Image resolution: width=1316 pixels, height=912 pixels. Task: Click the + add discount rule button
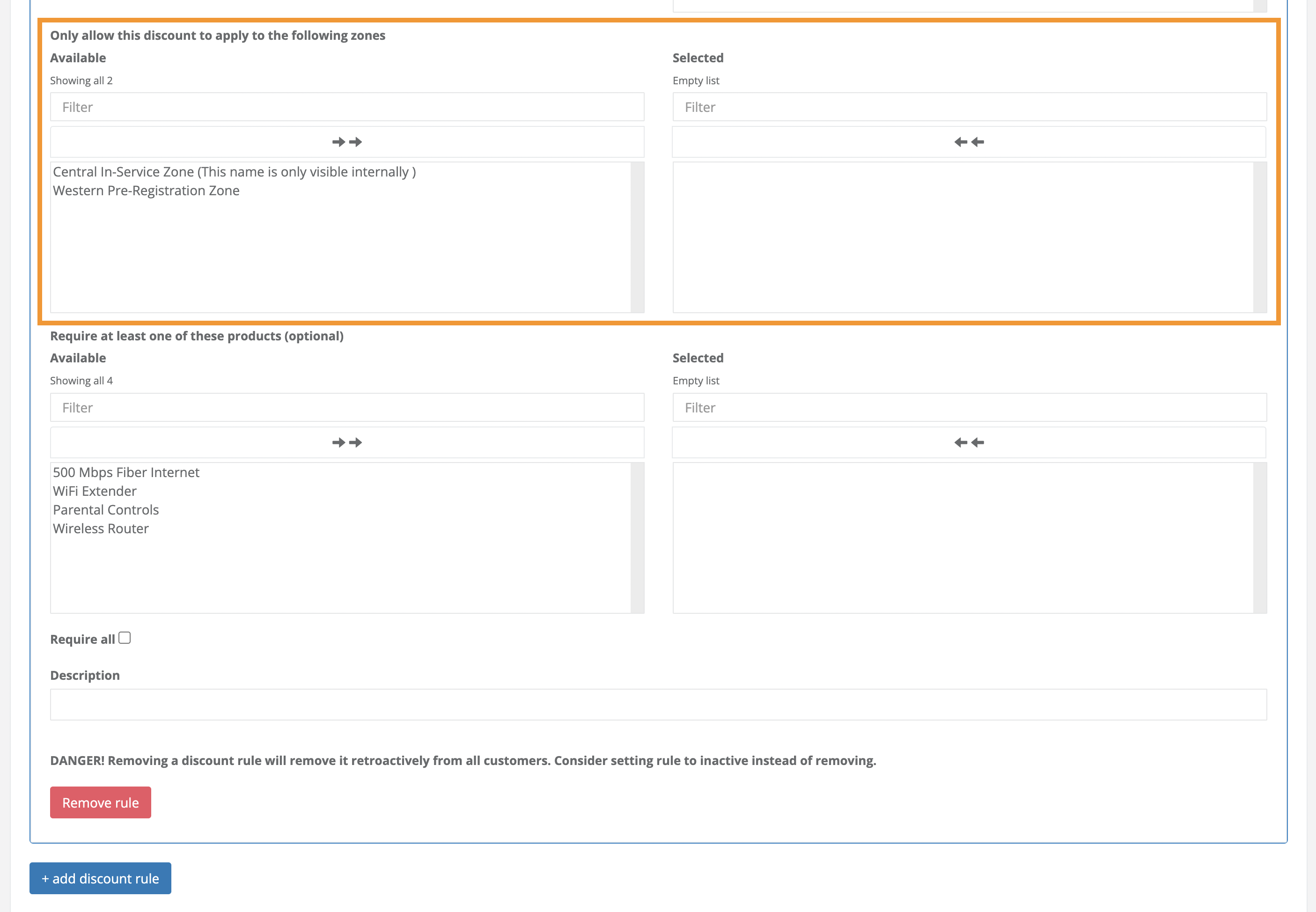100,878
